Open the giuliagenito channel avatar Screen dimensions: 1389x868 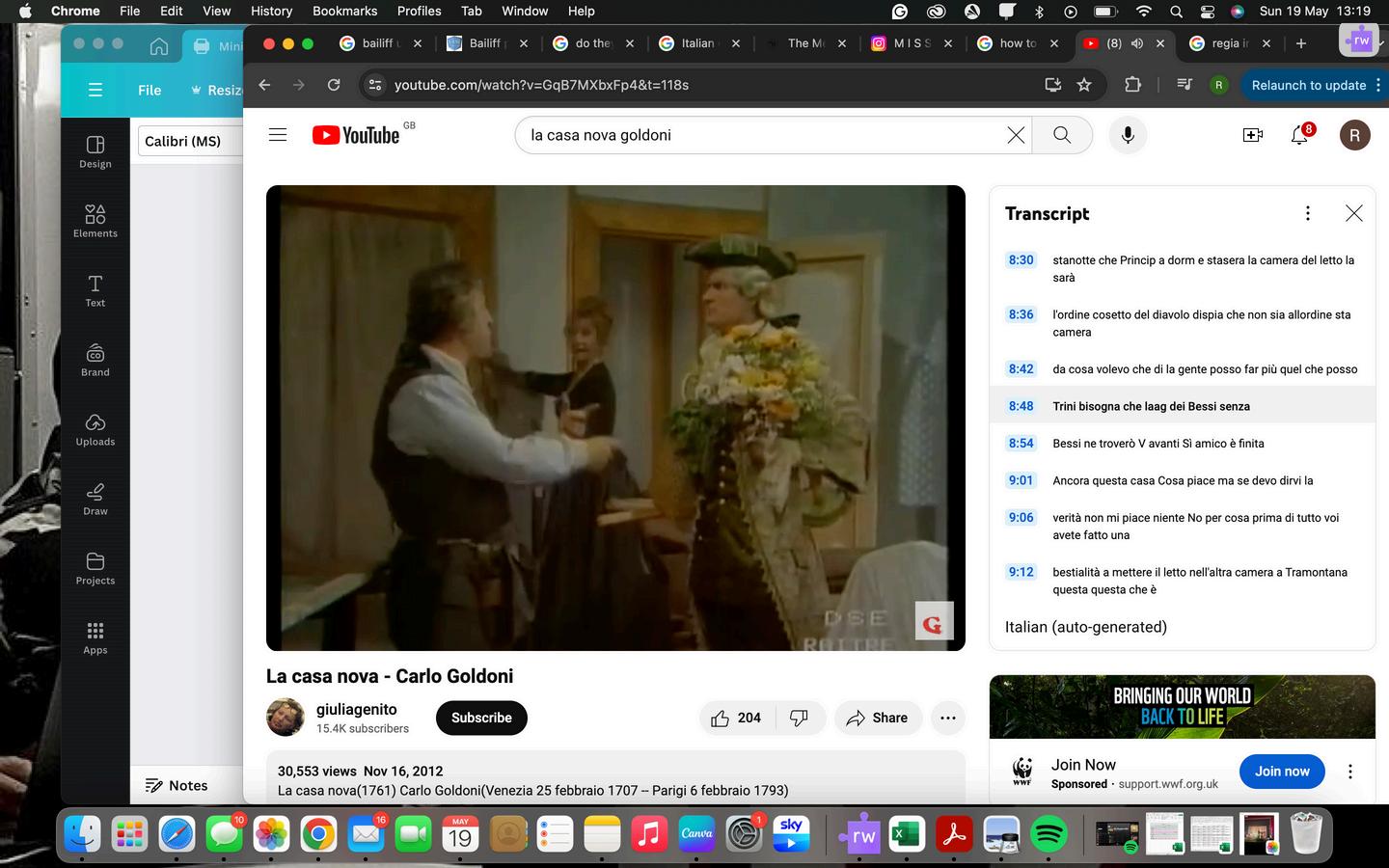(286, 718)
